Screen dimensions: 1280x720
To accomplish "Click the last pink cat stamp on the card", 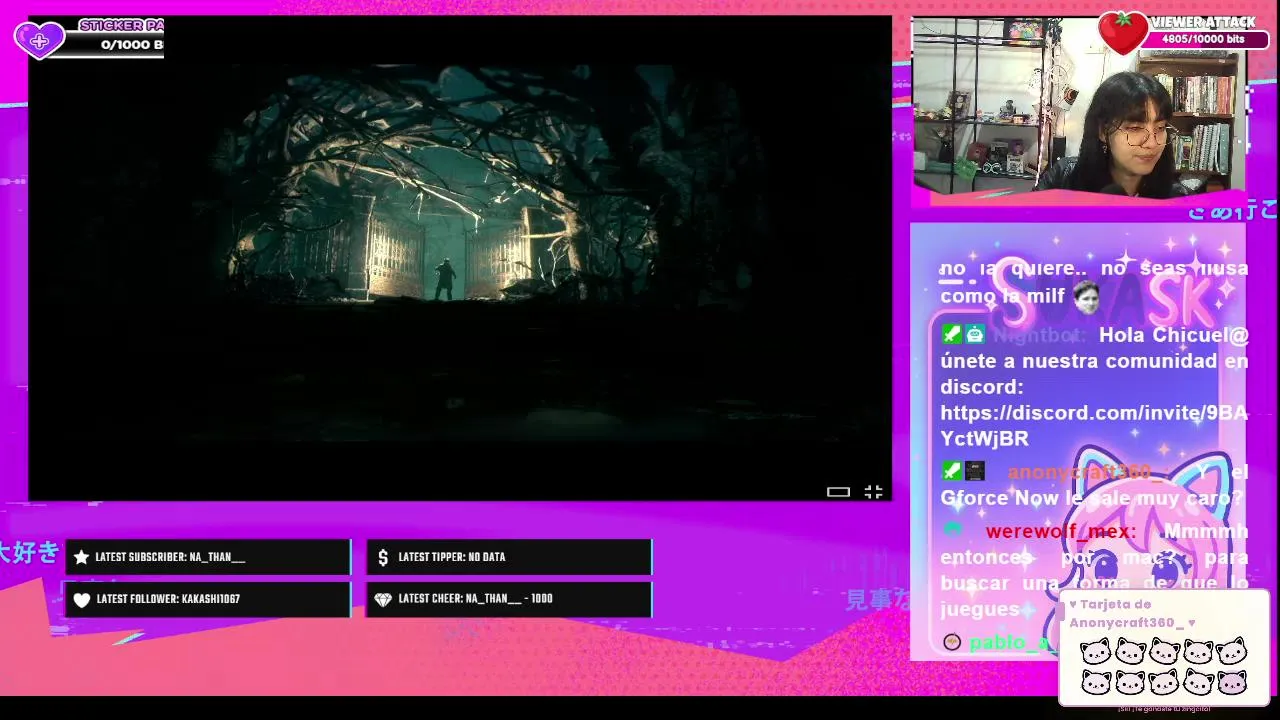I will click(1232, 682).
